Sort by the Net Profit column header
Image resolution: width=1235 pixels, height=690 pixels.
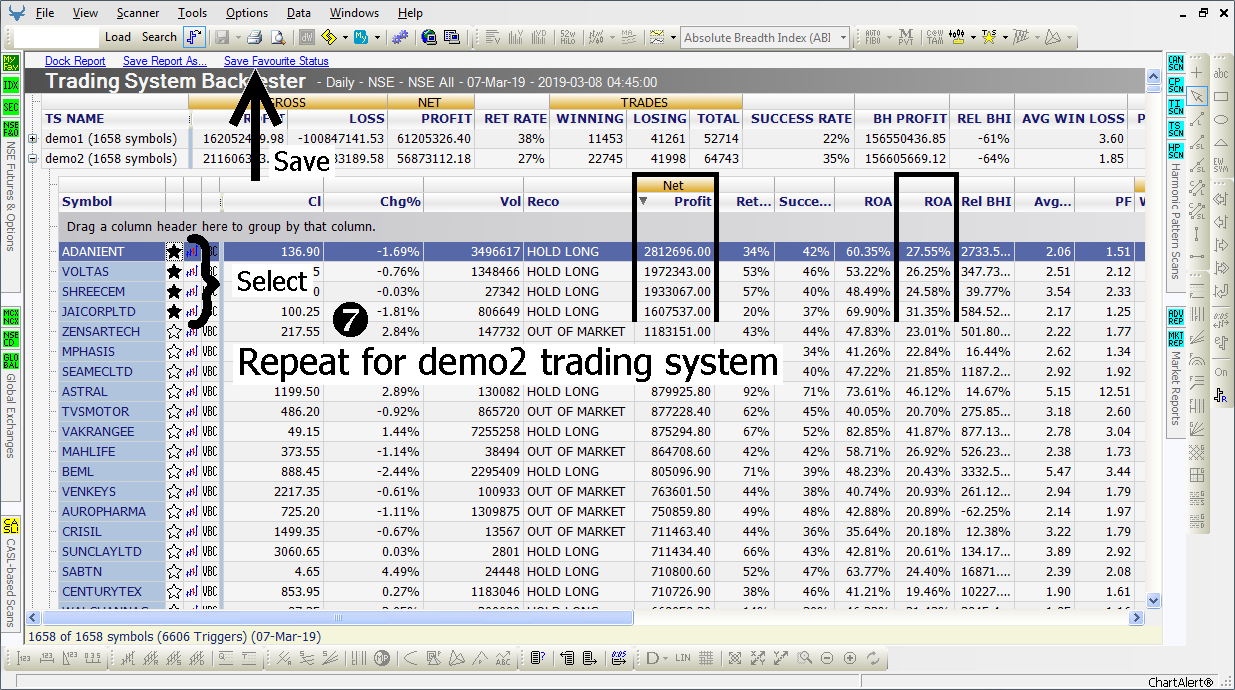(675, 201)
